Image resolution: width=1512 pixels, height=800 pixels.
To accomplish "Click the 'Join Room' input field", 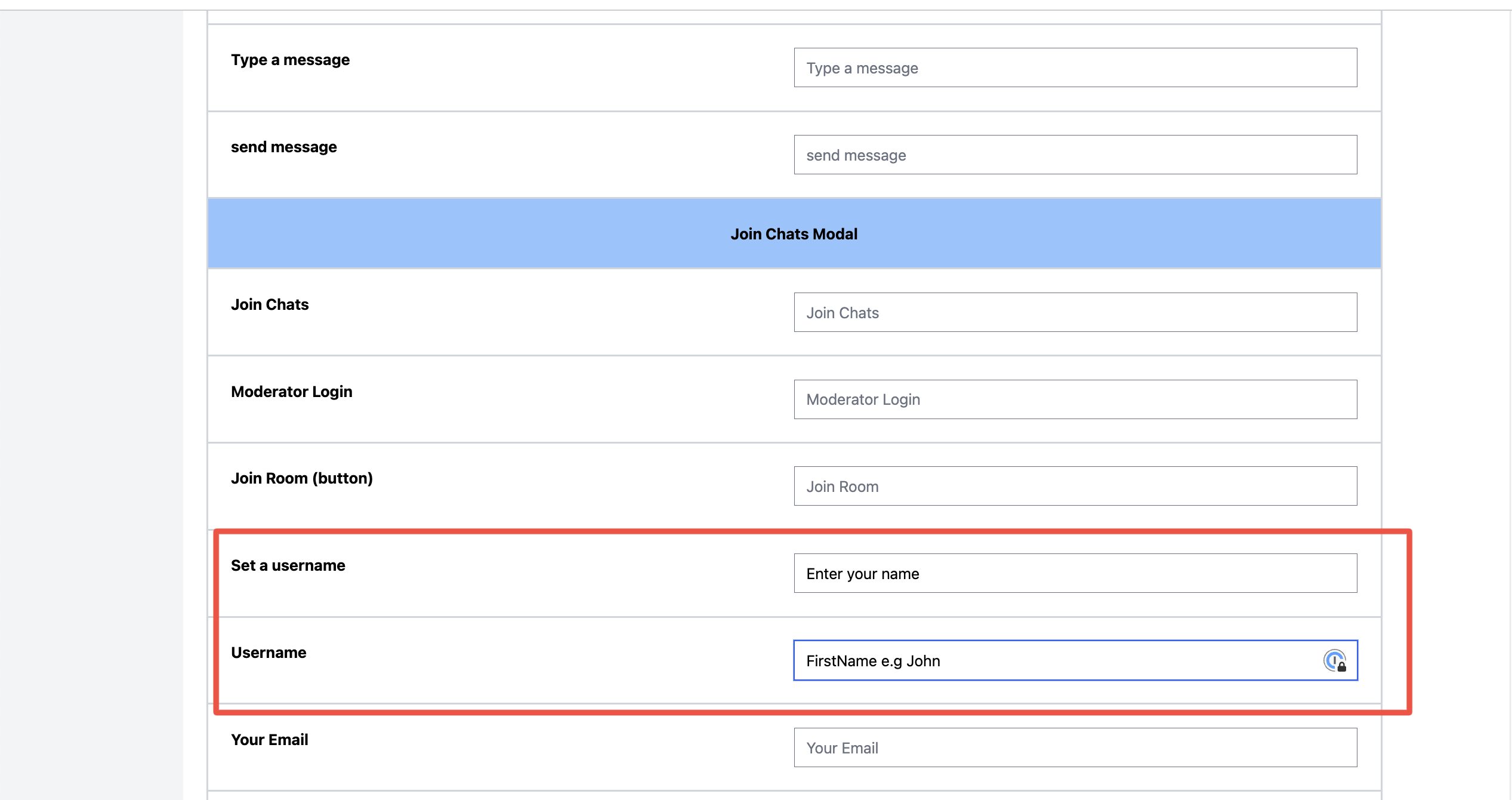I will pos(1075,486).
